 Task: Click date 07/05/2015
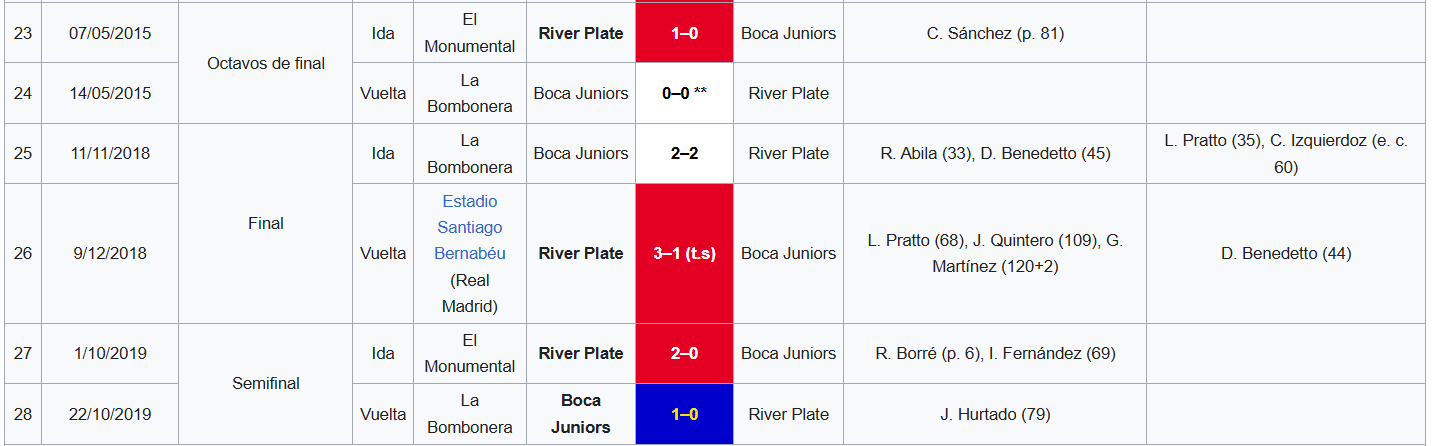pyautogui.click(x=110, y=33)
